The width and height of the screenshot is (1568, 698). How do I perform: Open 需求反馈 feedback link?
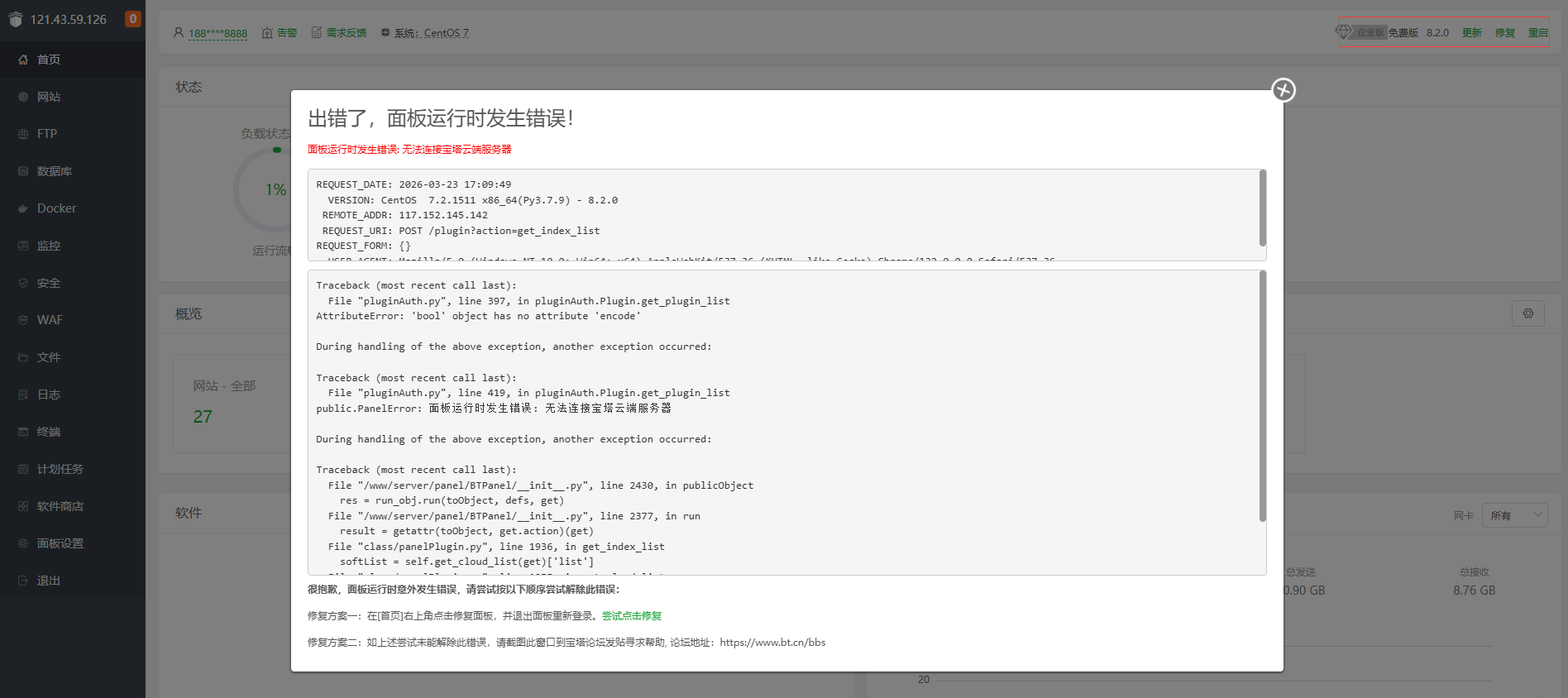point(346,33)
